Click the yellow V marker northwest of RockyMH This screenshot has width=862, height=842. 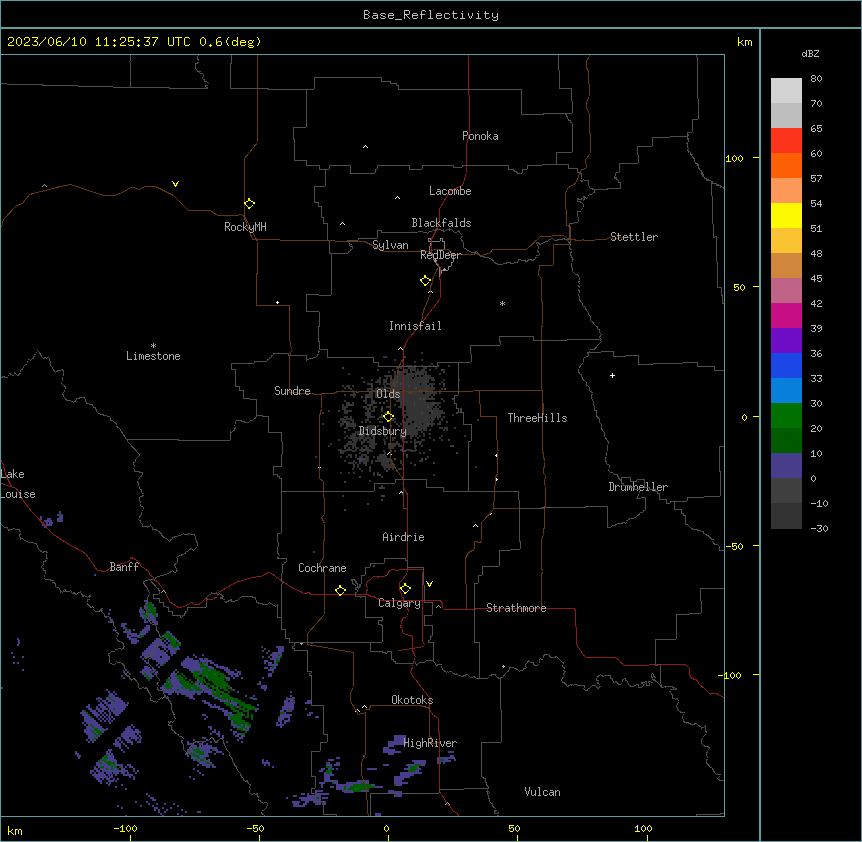(175, 184)
